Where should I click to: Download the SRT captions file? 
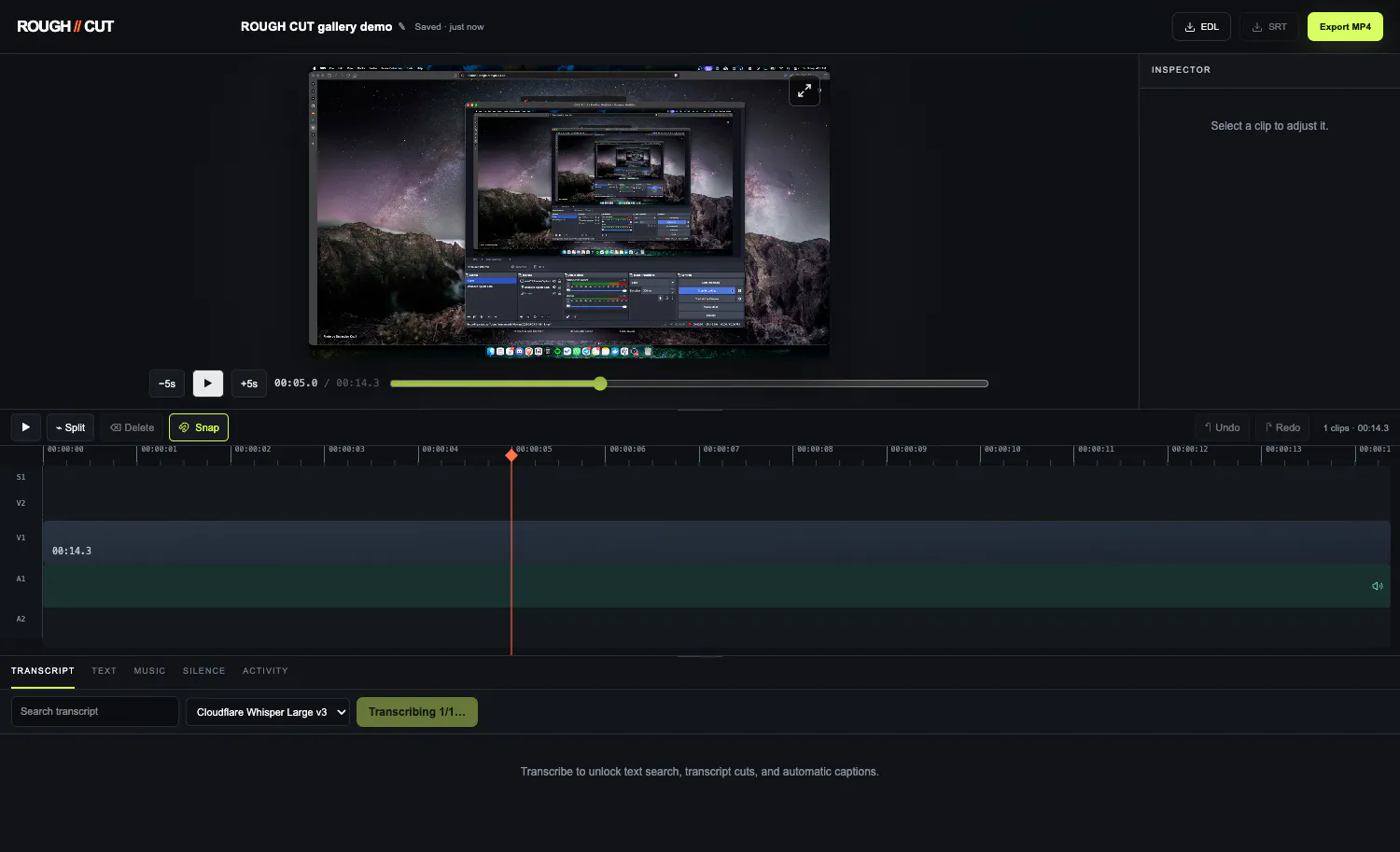coord(1269,27)
